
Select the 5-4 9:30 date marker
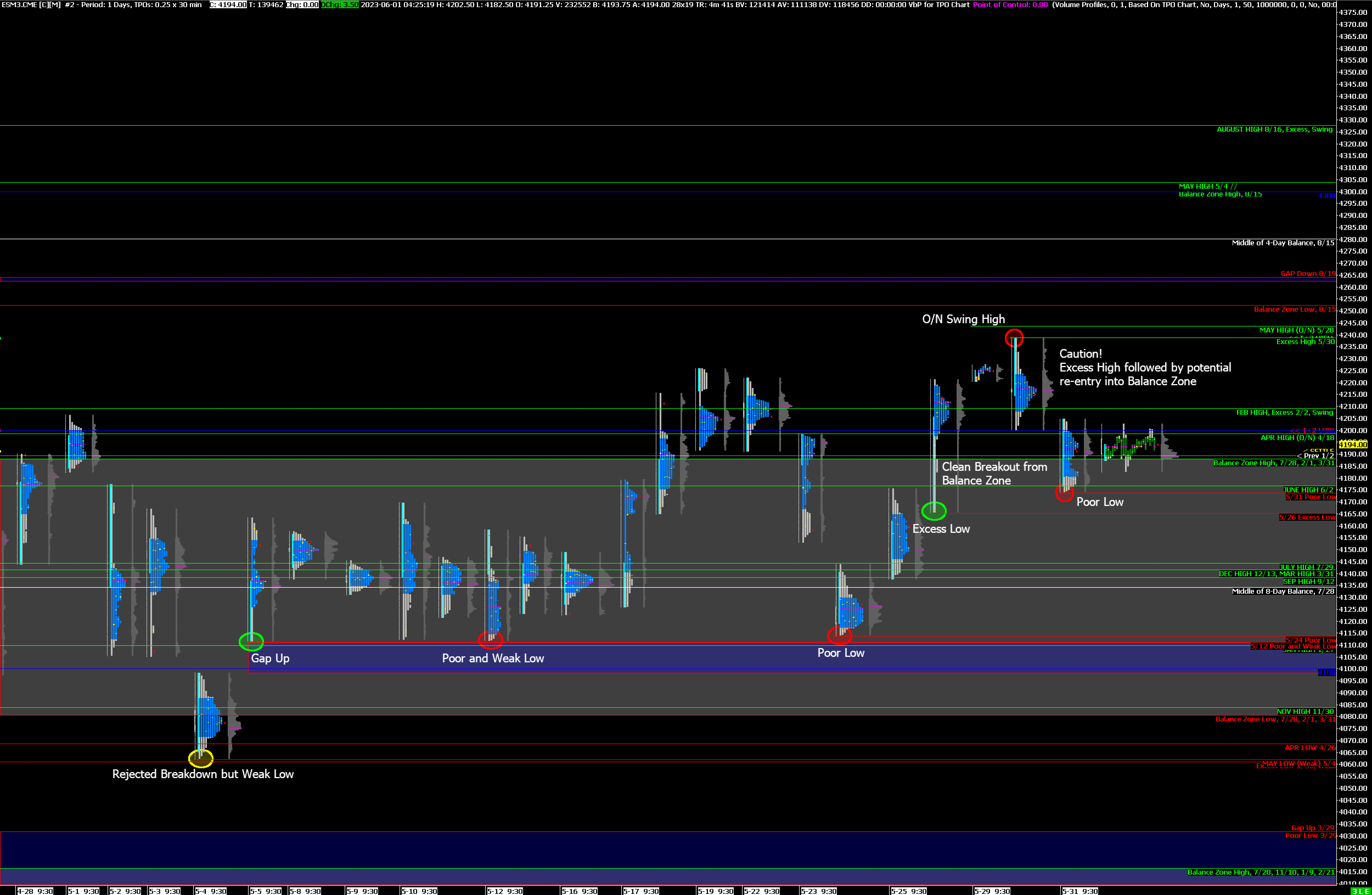pos(210,891)
